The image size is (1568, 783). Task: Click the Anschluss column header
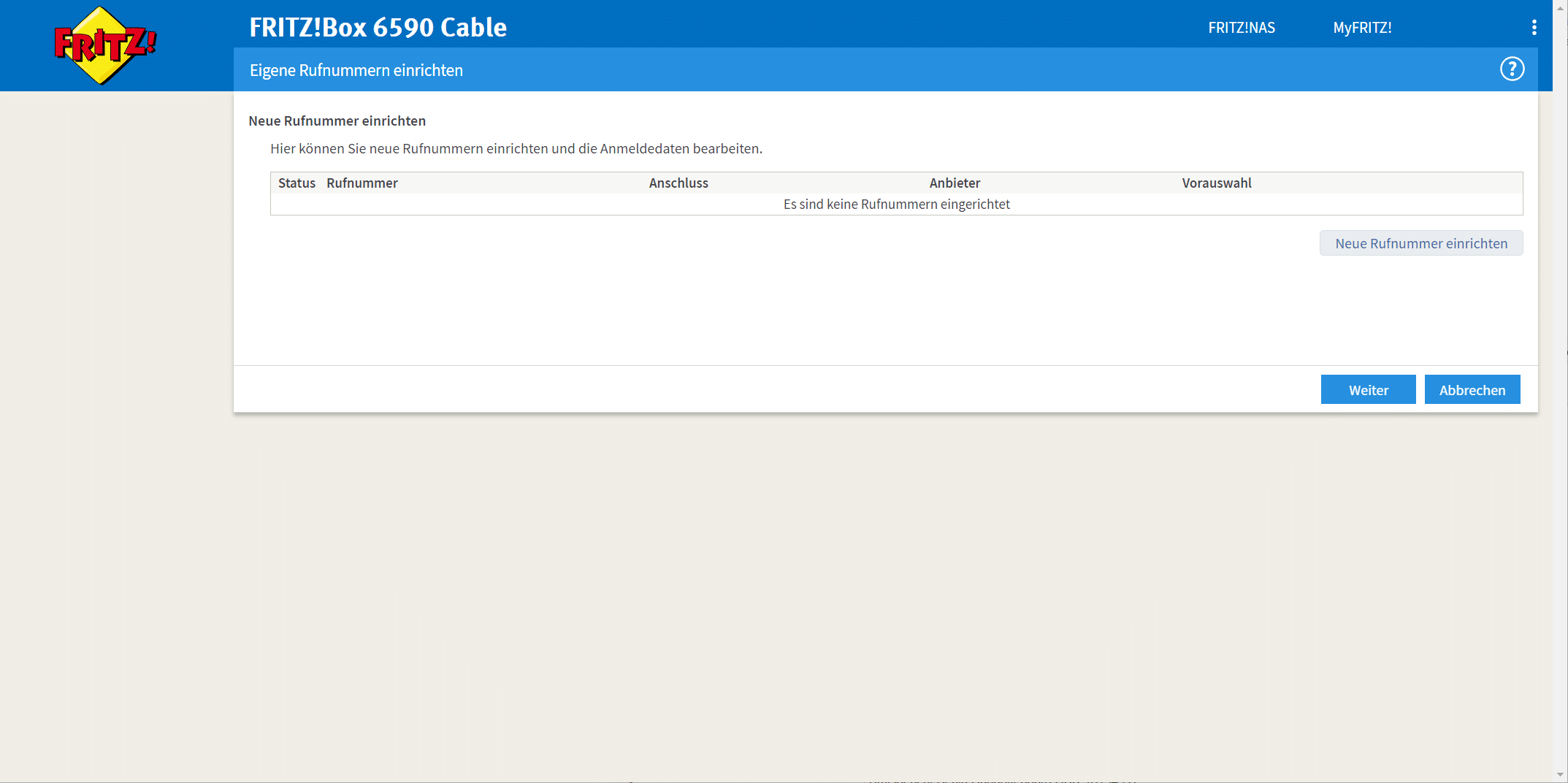(x=678, y=183)
